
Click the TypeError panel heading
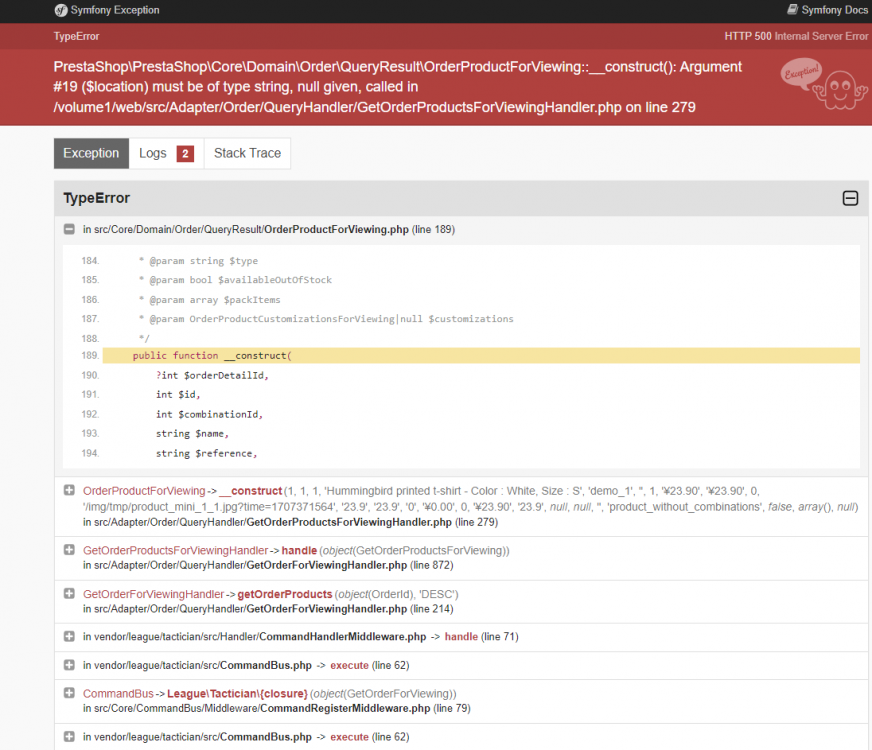(96, 198)
